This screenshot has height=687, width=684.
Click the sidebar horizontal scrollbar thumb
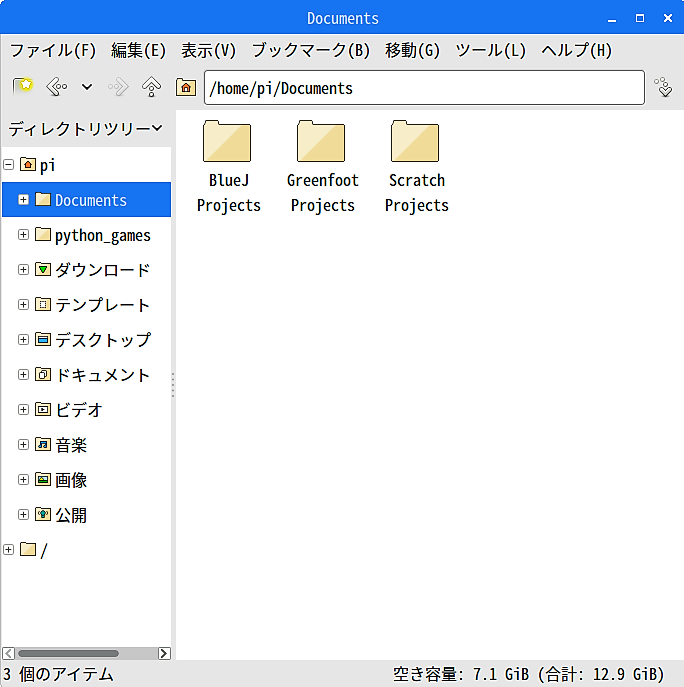(68, 653)
